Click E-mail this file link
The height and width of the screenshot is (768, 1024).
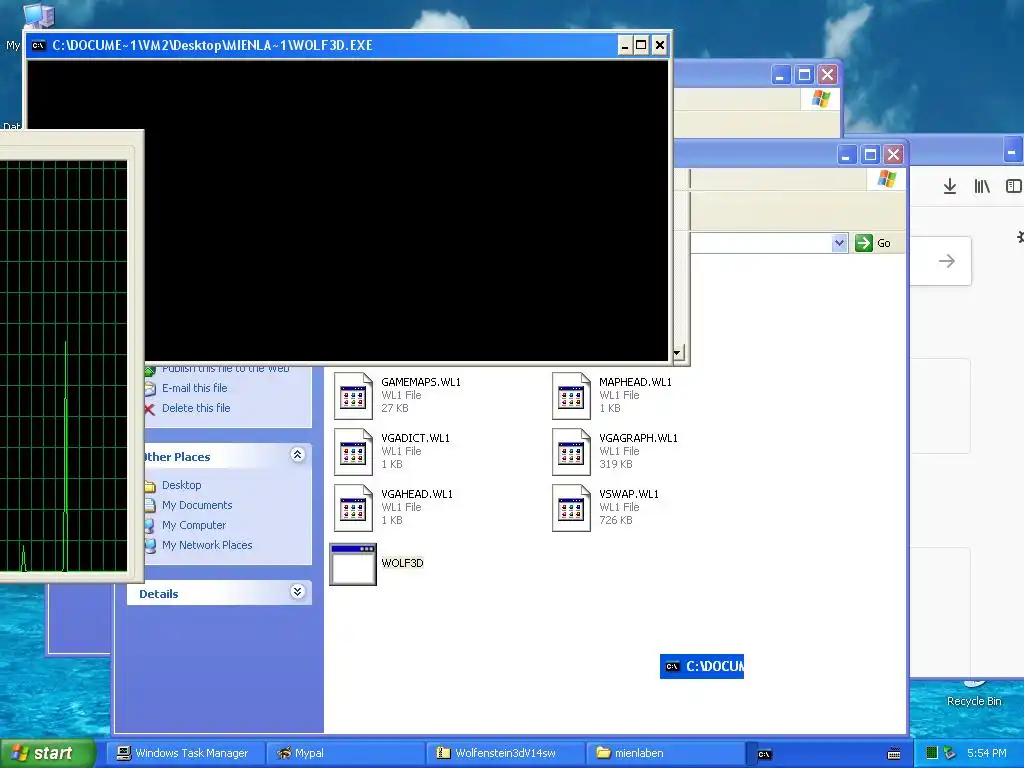point(195,388)
